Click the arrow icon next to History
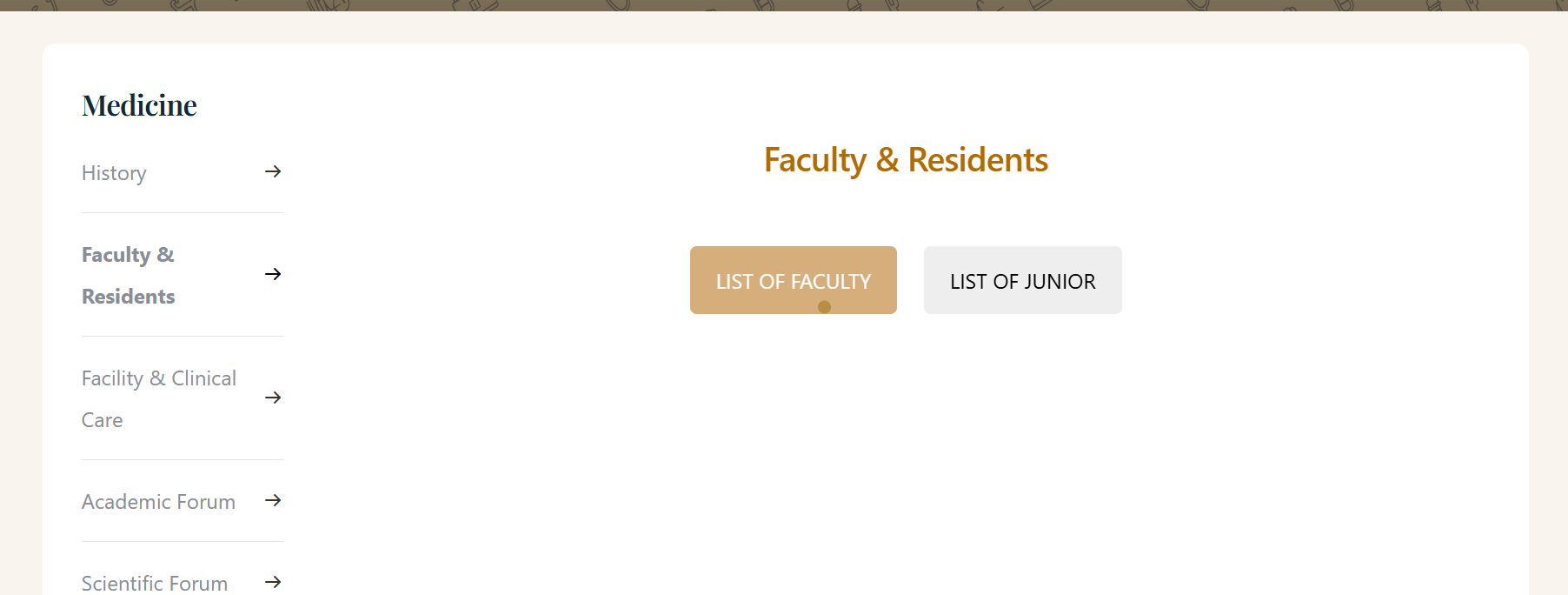 tap(274, 172)
